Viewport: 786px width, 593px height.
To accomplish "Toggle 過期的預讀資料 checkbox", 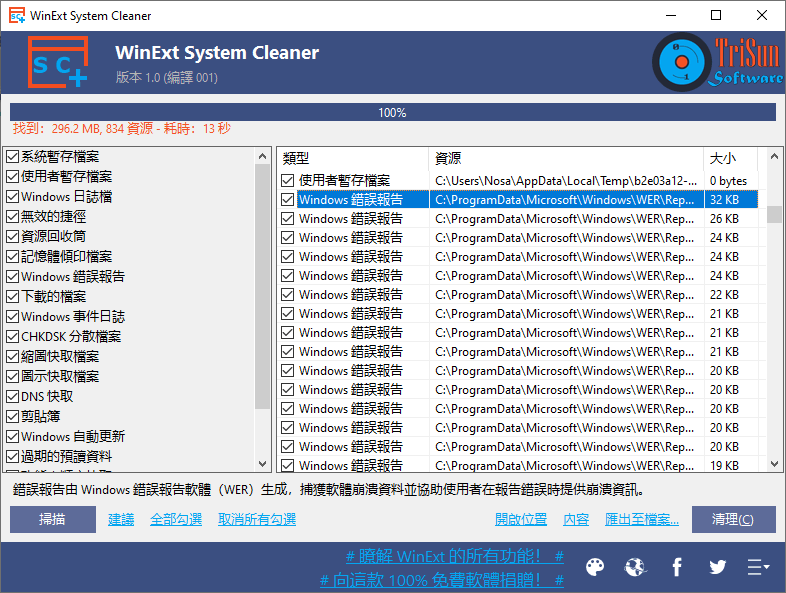I will point(13,457).
